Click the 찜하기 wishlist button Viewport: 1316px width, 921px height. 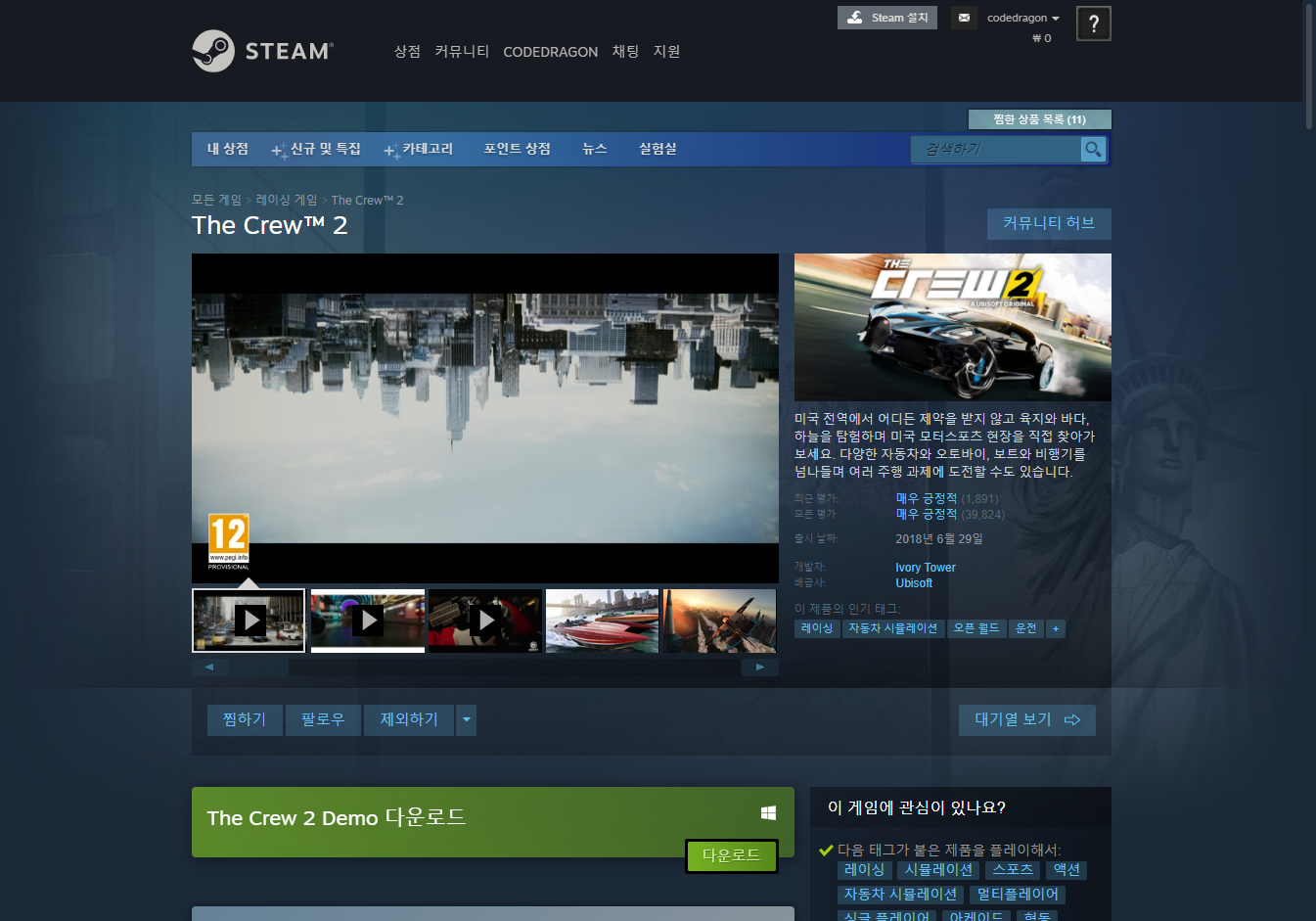click(x=245, y=719)
